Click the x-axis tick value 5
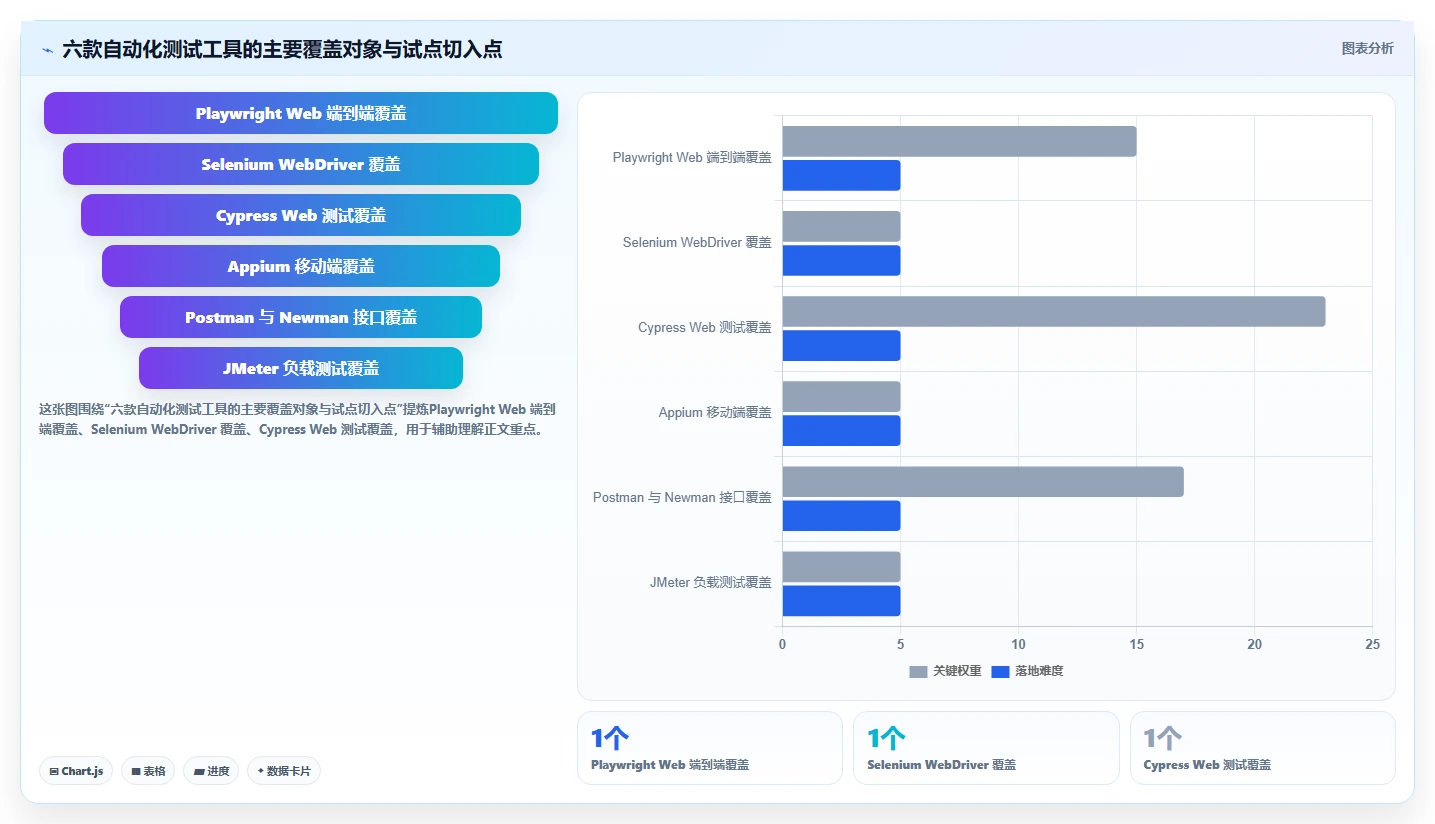 (x=900, y=645)
